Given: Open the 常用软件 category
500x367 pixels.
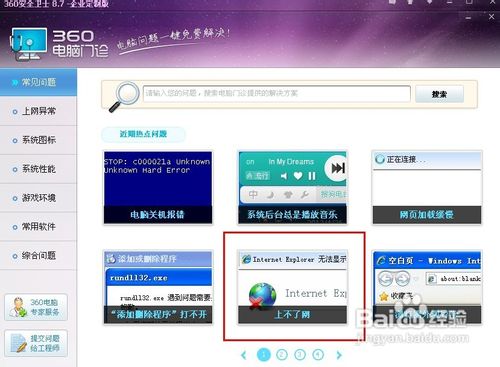Looking at the screenshot, I should coord(38,227).
